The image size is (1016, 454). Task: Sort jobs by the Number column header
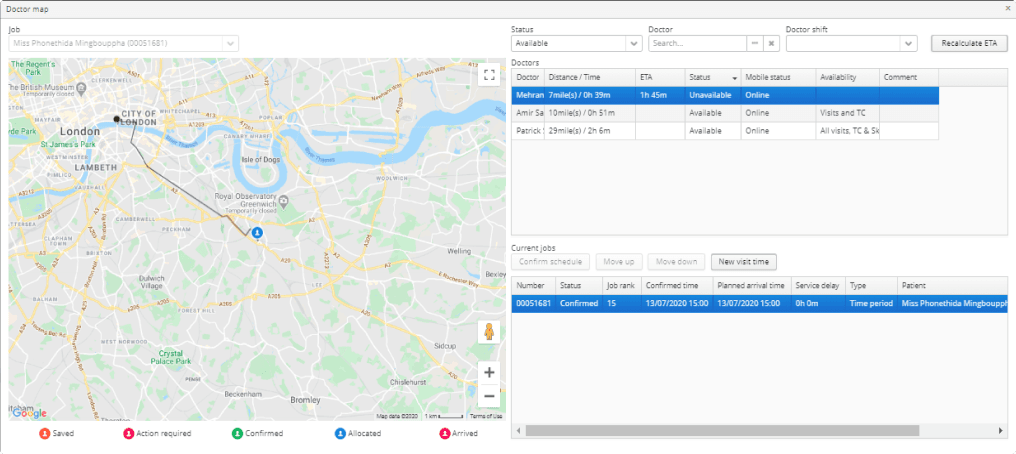(x=533, y=286)
